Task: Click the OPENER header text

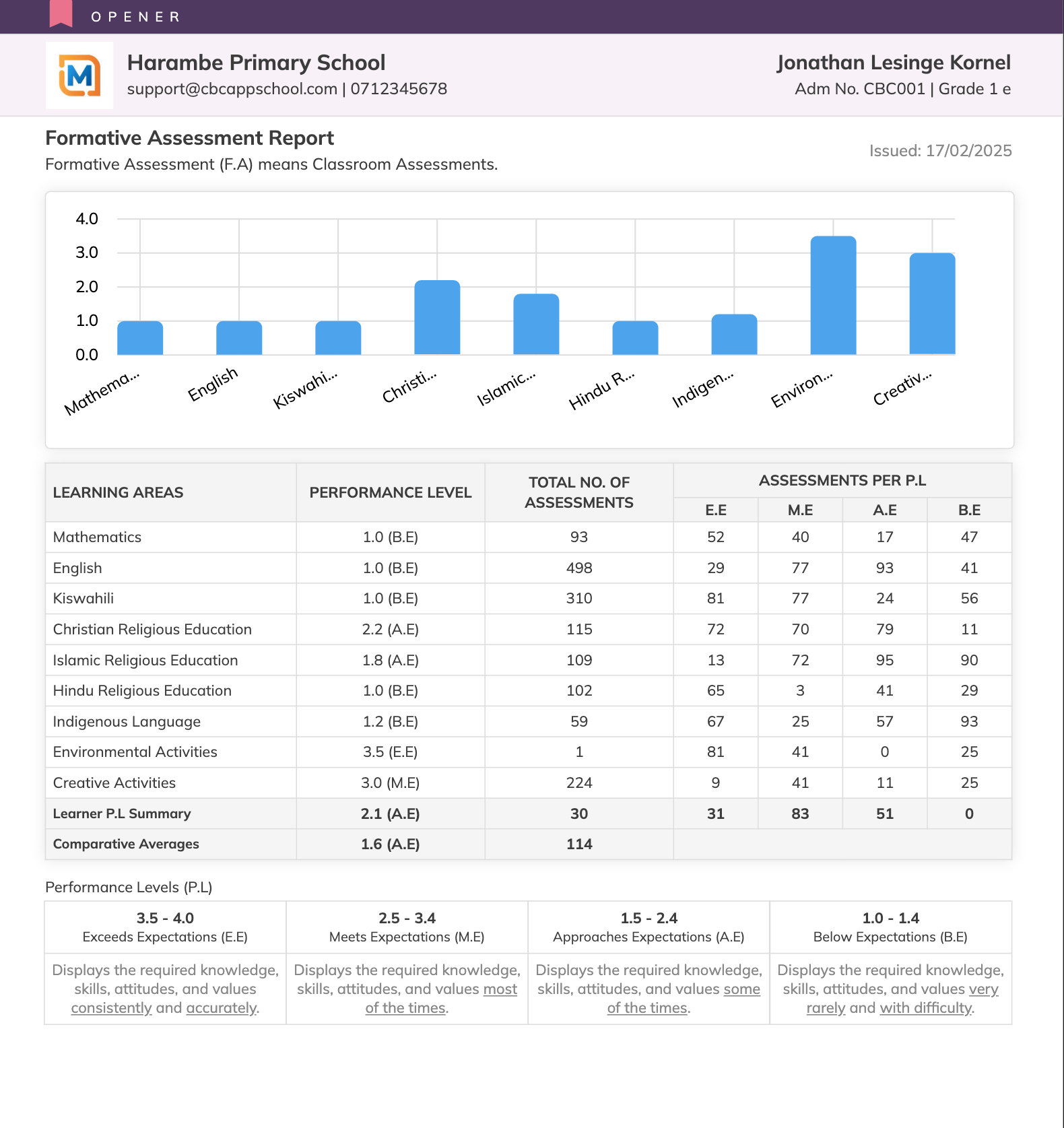Action: click(x=135, y=17)
